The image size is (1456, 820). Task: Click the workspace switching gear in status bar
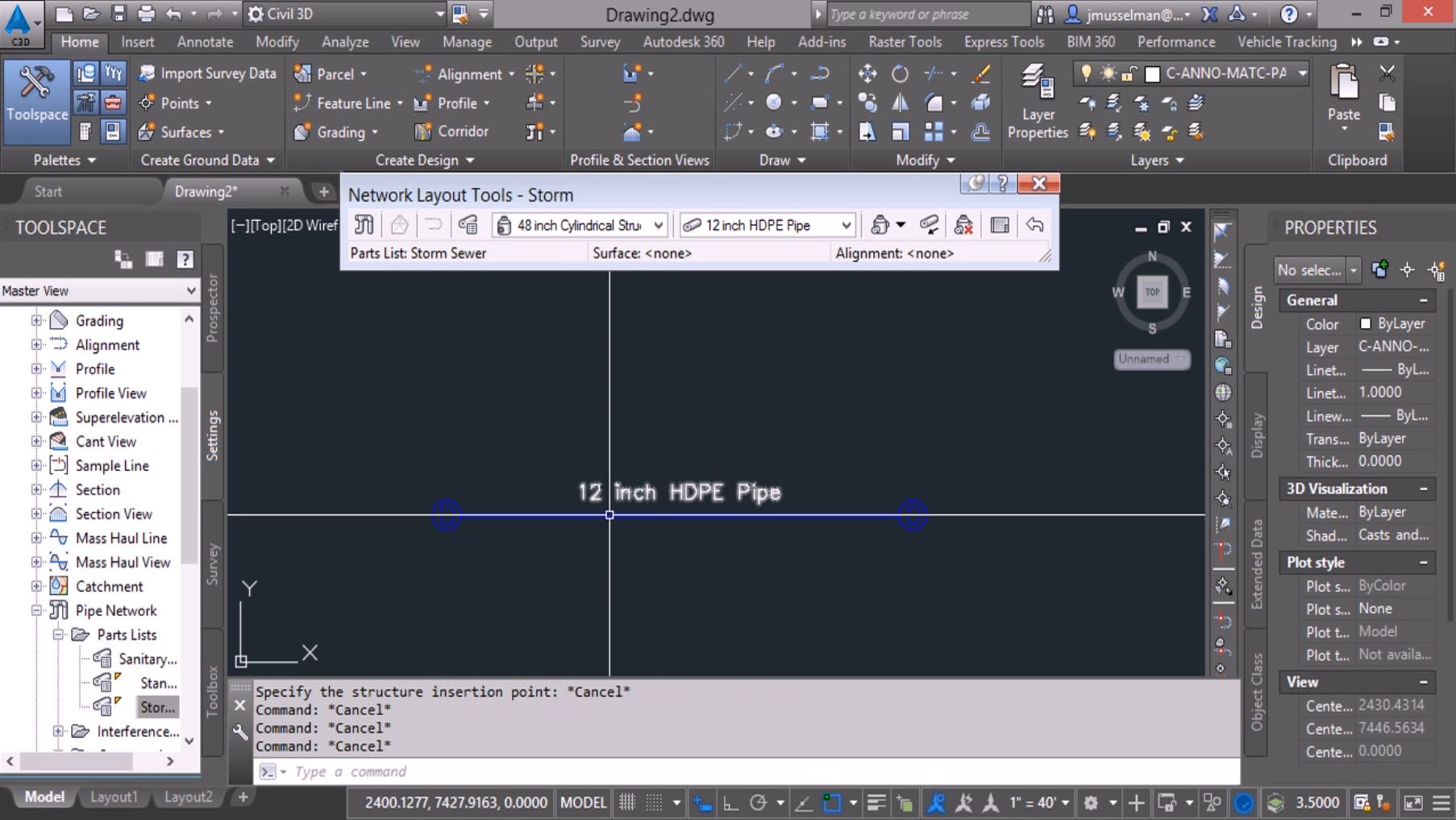point(1091,802)
